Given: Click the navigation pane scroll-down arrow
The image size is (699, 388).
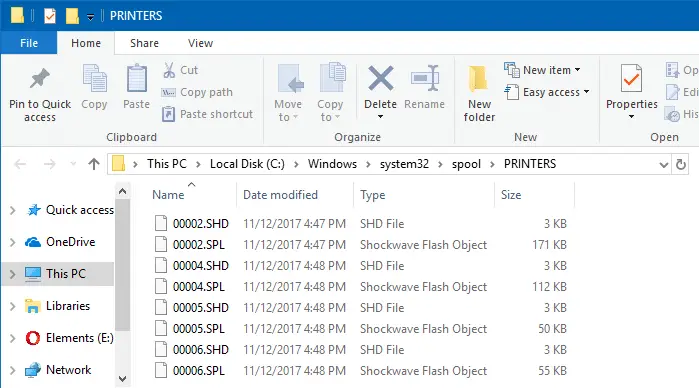Looking at the screenshot, I should [123, 379].
